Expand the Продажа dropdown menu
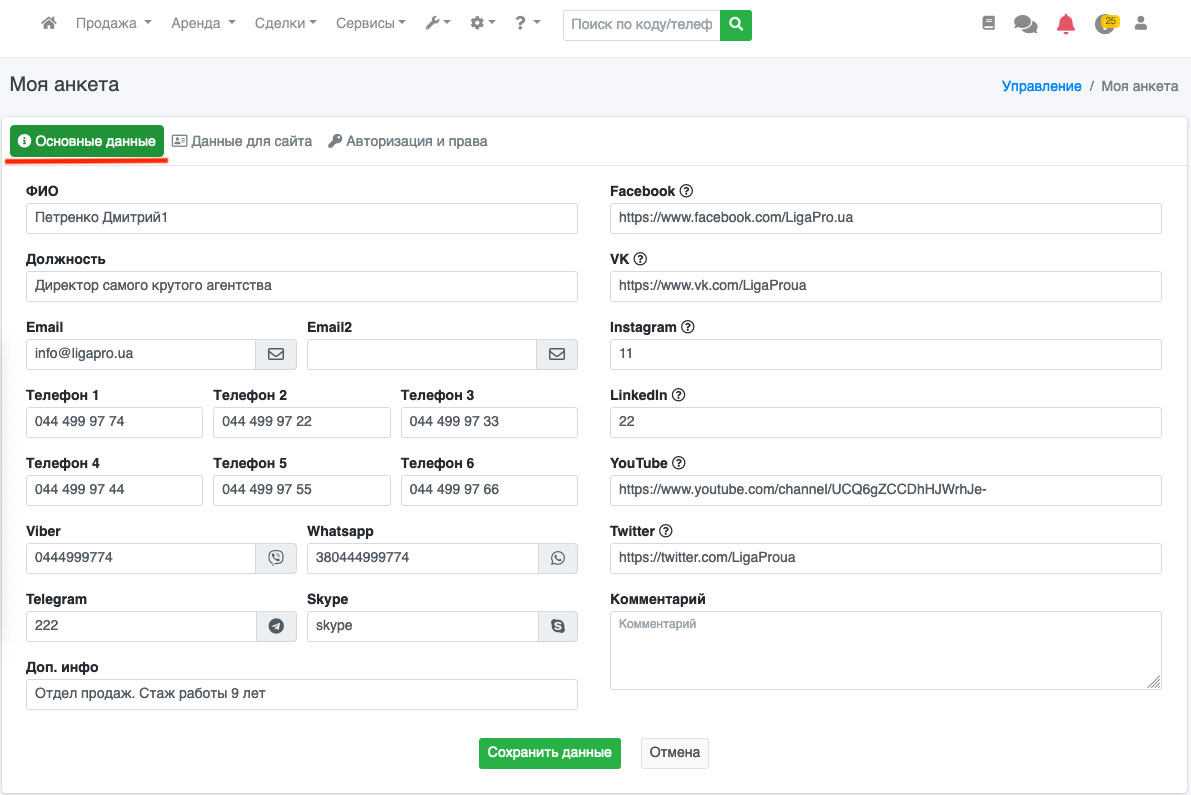Screen dimensions: 1191x795 coord(113,23)
